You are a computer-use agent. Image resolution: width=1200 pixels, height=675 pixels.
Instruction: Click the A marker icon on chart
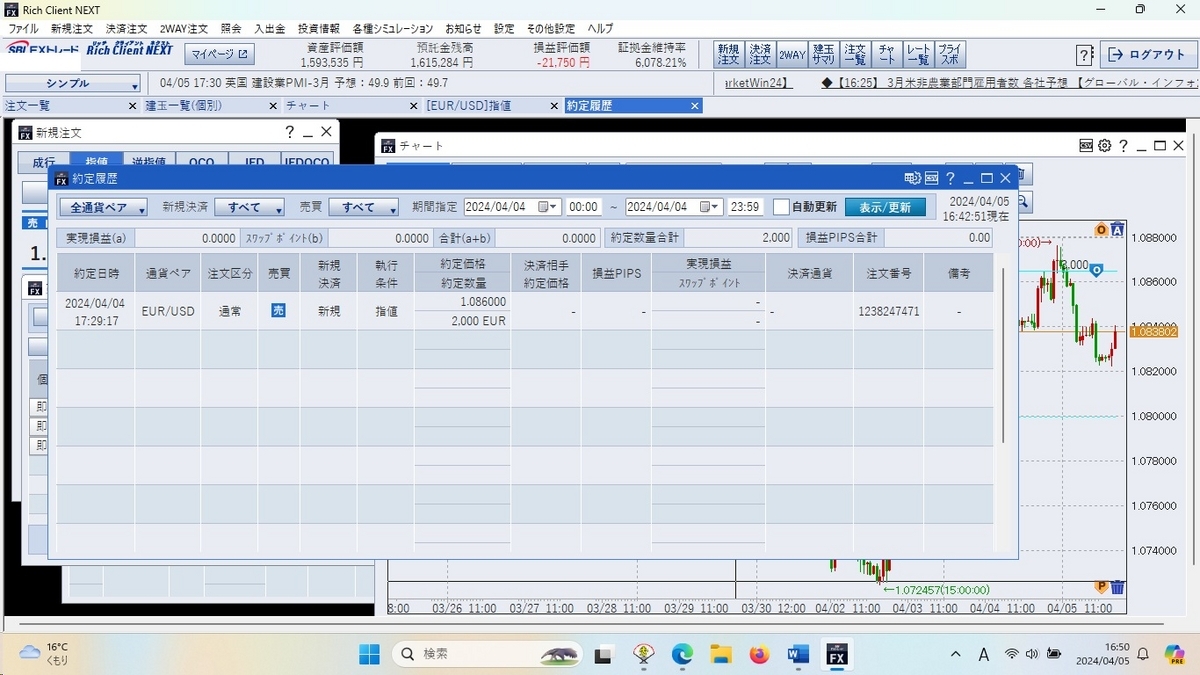[x=1118, y=230]
